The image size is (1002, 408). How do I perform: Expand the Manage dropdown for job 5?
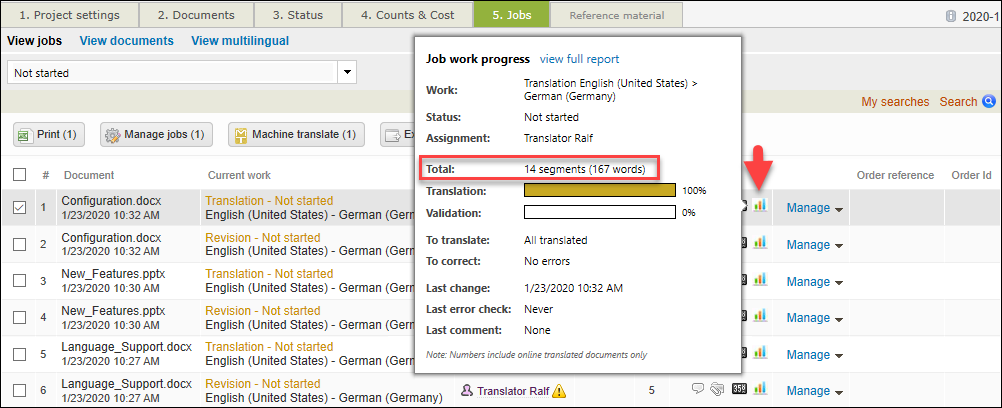pos(814,353)
